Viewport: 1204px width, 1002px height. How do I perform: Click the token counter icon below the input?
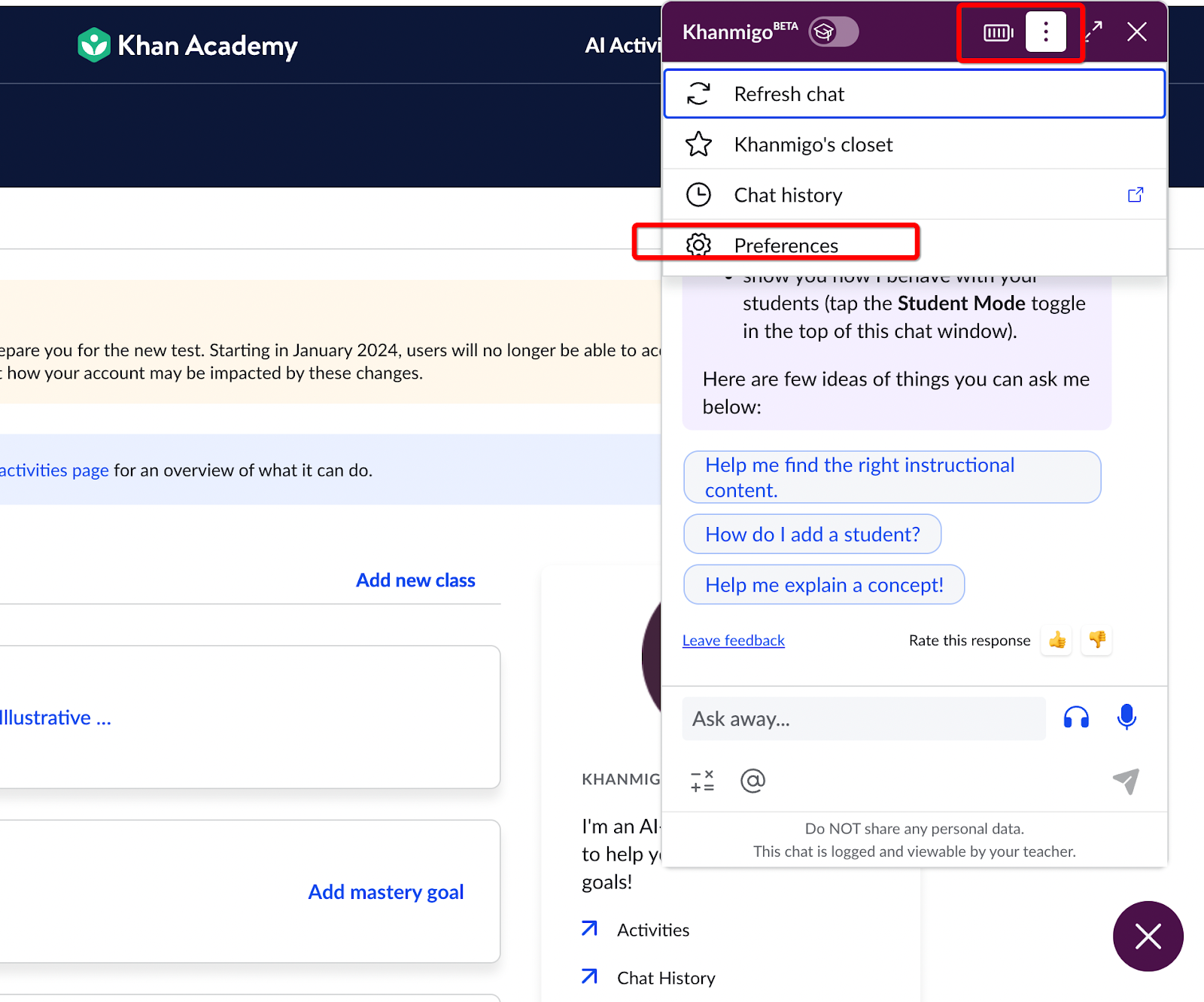[701, 781]
